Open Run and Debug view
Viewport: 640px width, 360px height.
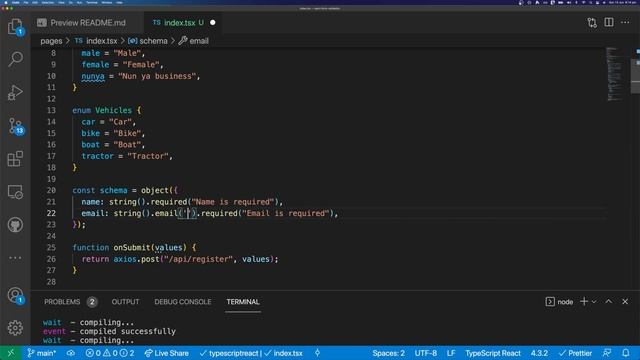(15, 93)
